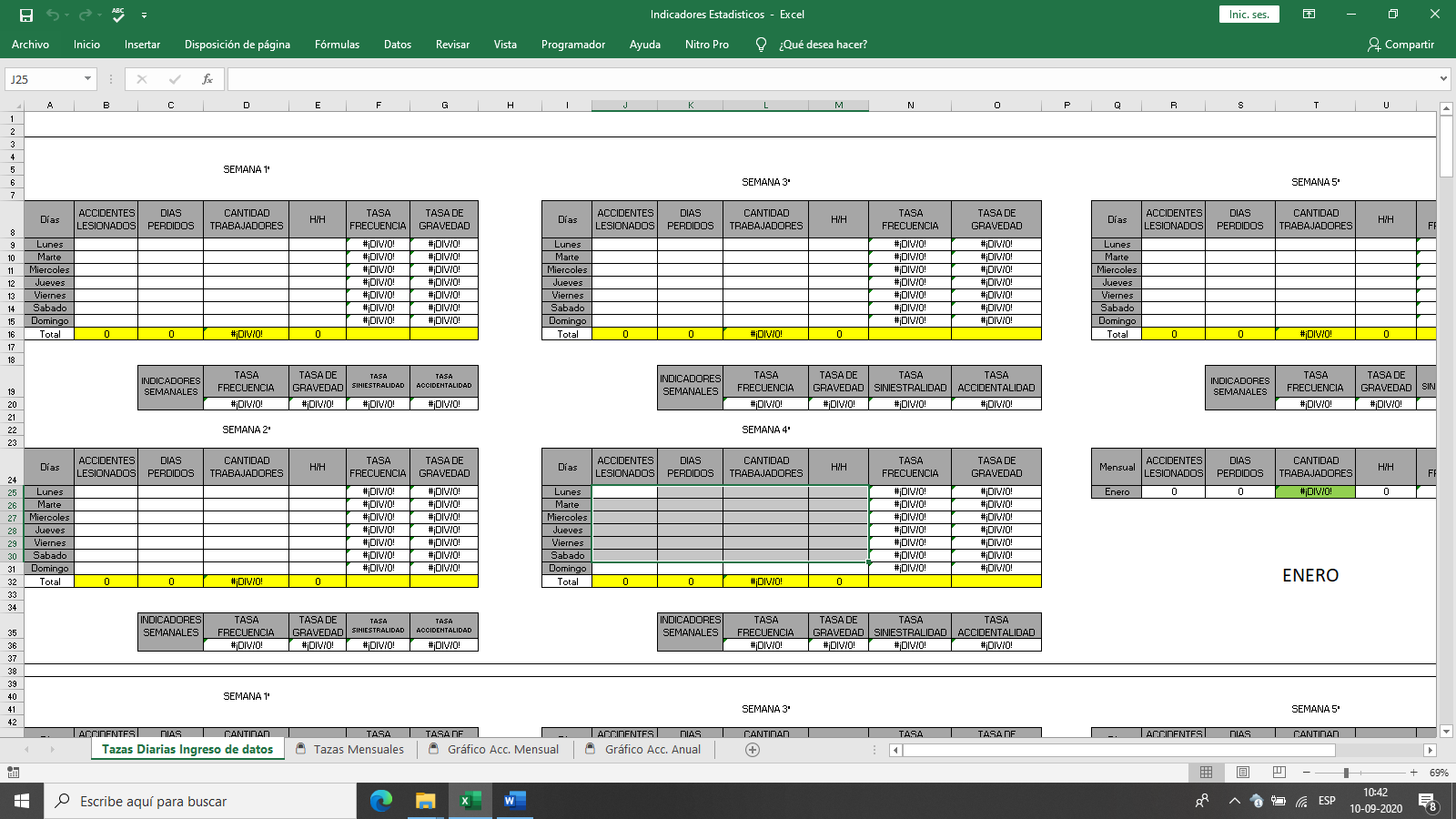1456x819 pixels.
Task: Run the spelling check icon
Action: (118, 15)
